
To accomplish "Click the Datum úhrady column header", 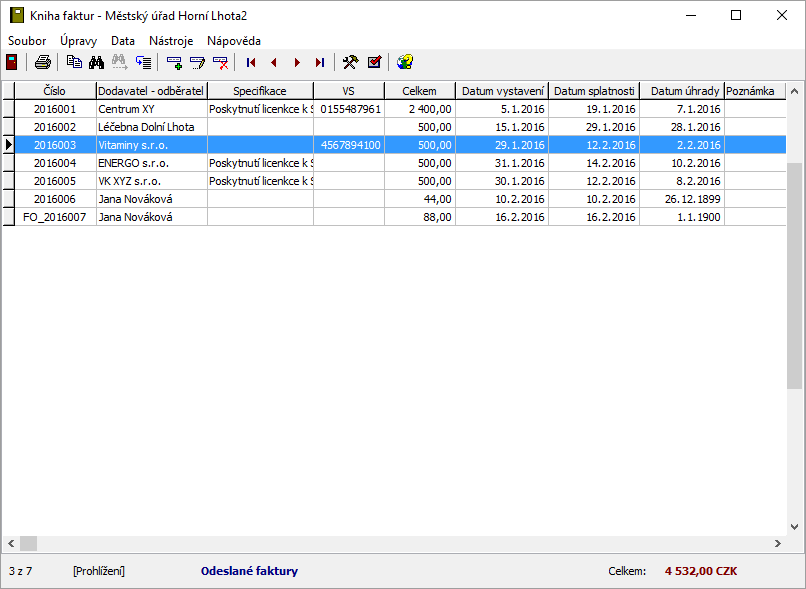I will coord(682,91).
